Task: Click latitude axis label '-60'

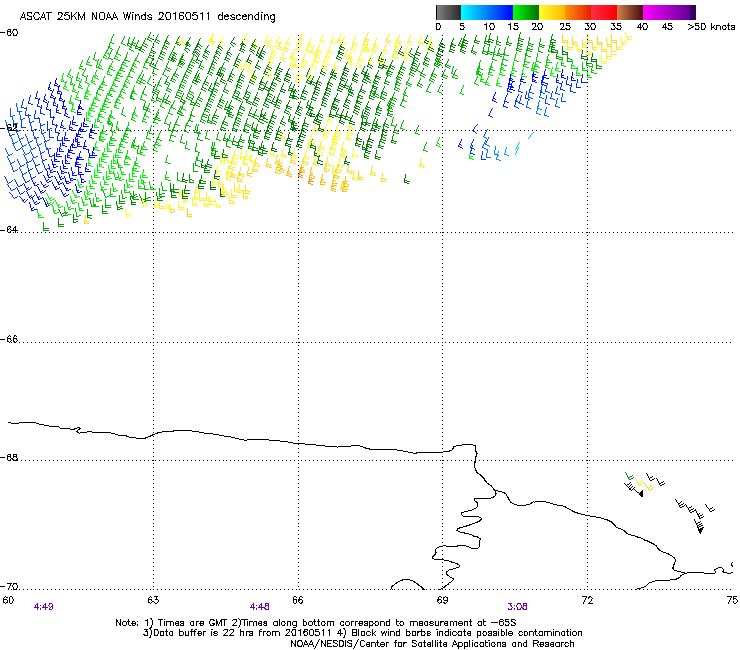Action: (9, 33)
